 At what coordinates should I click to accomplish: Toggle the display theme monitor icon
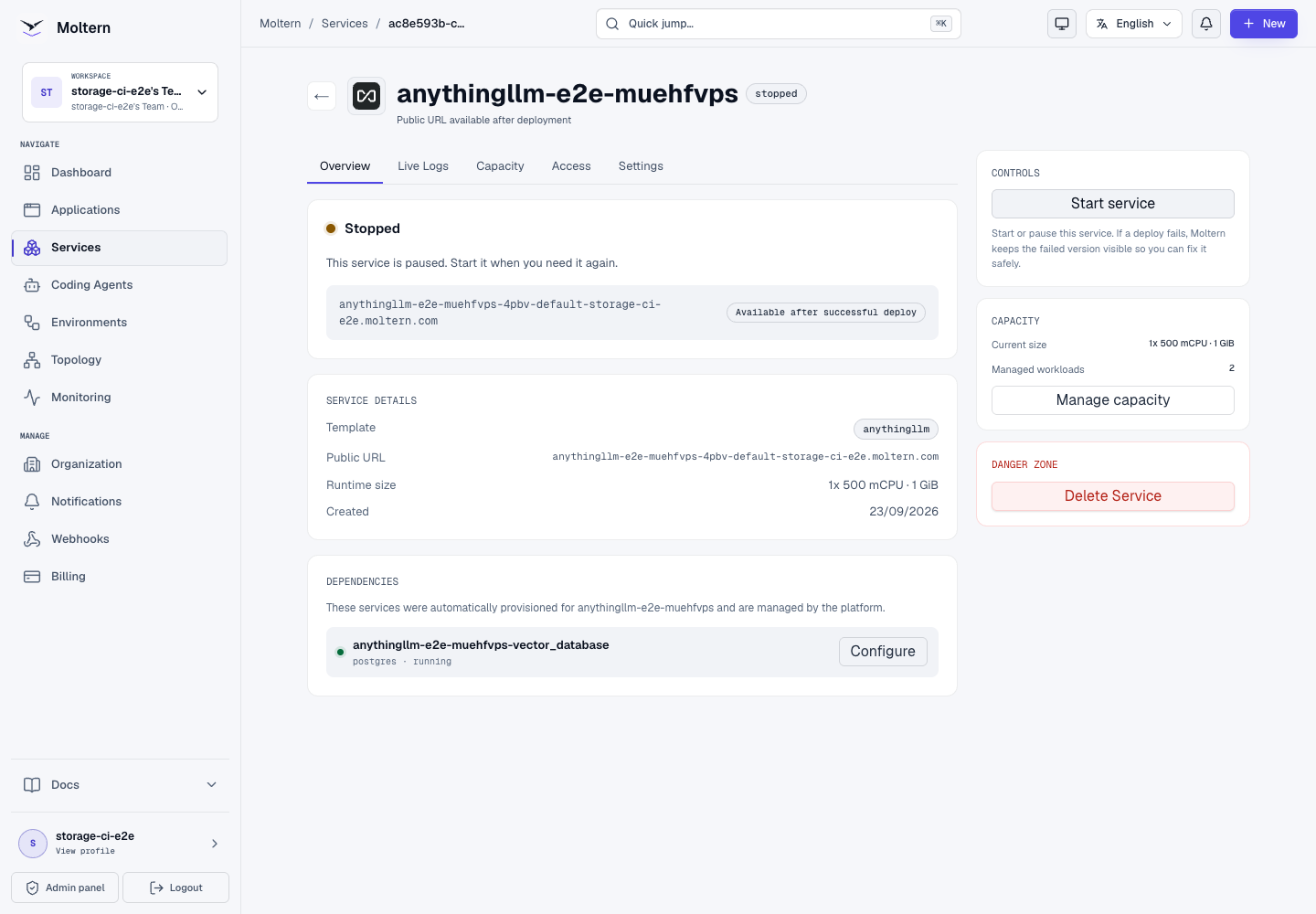(1062, 24)
